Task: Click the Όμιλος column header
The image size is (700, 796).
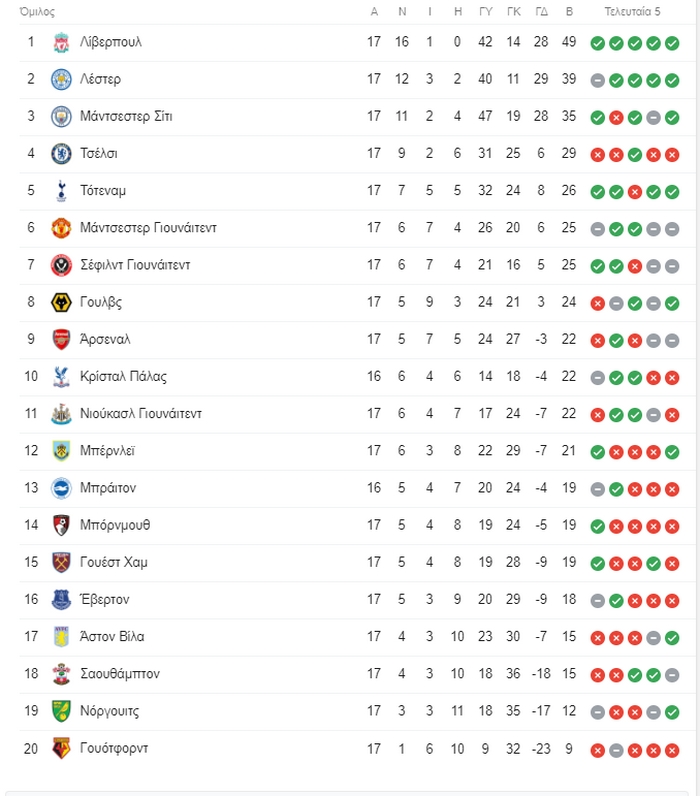Action: click(x=37, y=12)
